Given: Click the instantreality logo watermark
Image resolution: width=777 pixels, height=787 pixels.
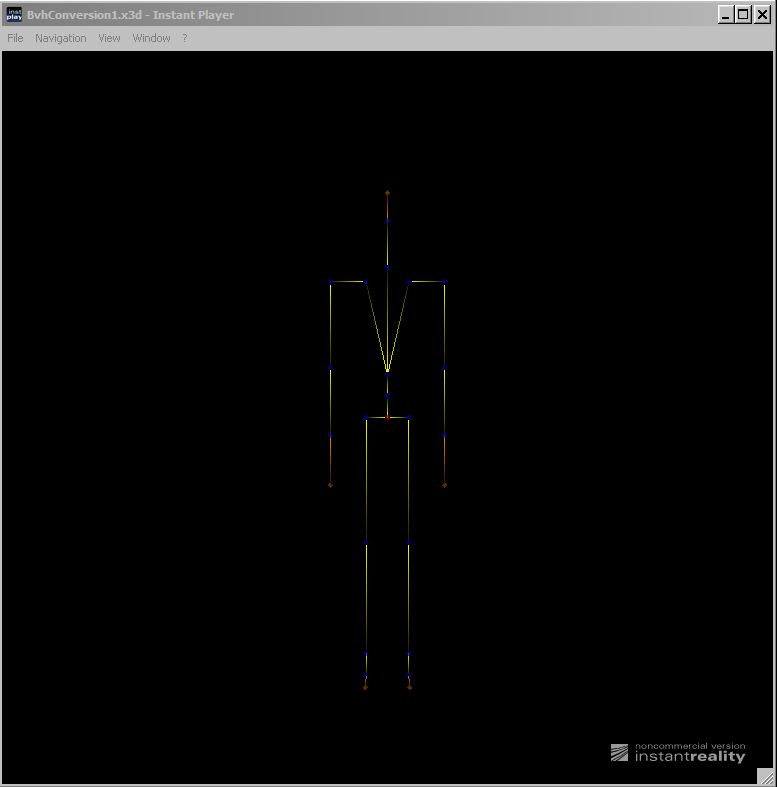Looking at the screenshot, I should 678,753.
